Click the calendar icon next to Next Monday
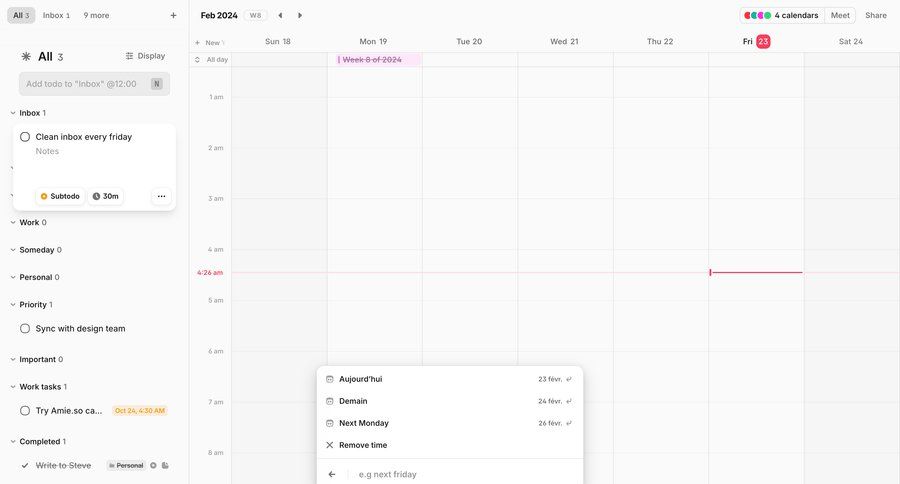The height and width of the screenshot is (484, 900). point(329,423)
